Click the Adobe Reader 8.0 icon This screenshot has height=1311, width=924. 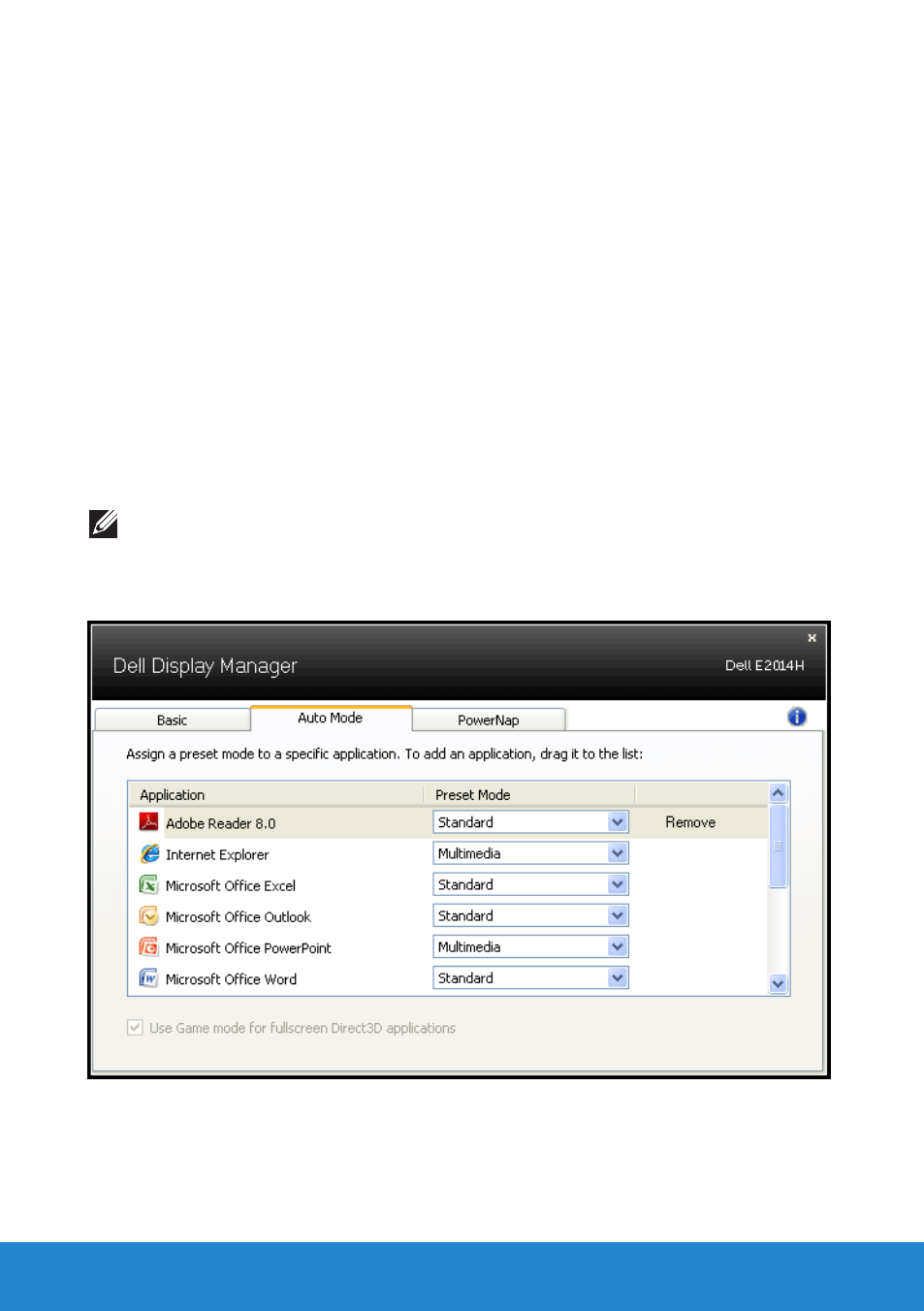[x=148, y=822]
